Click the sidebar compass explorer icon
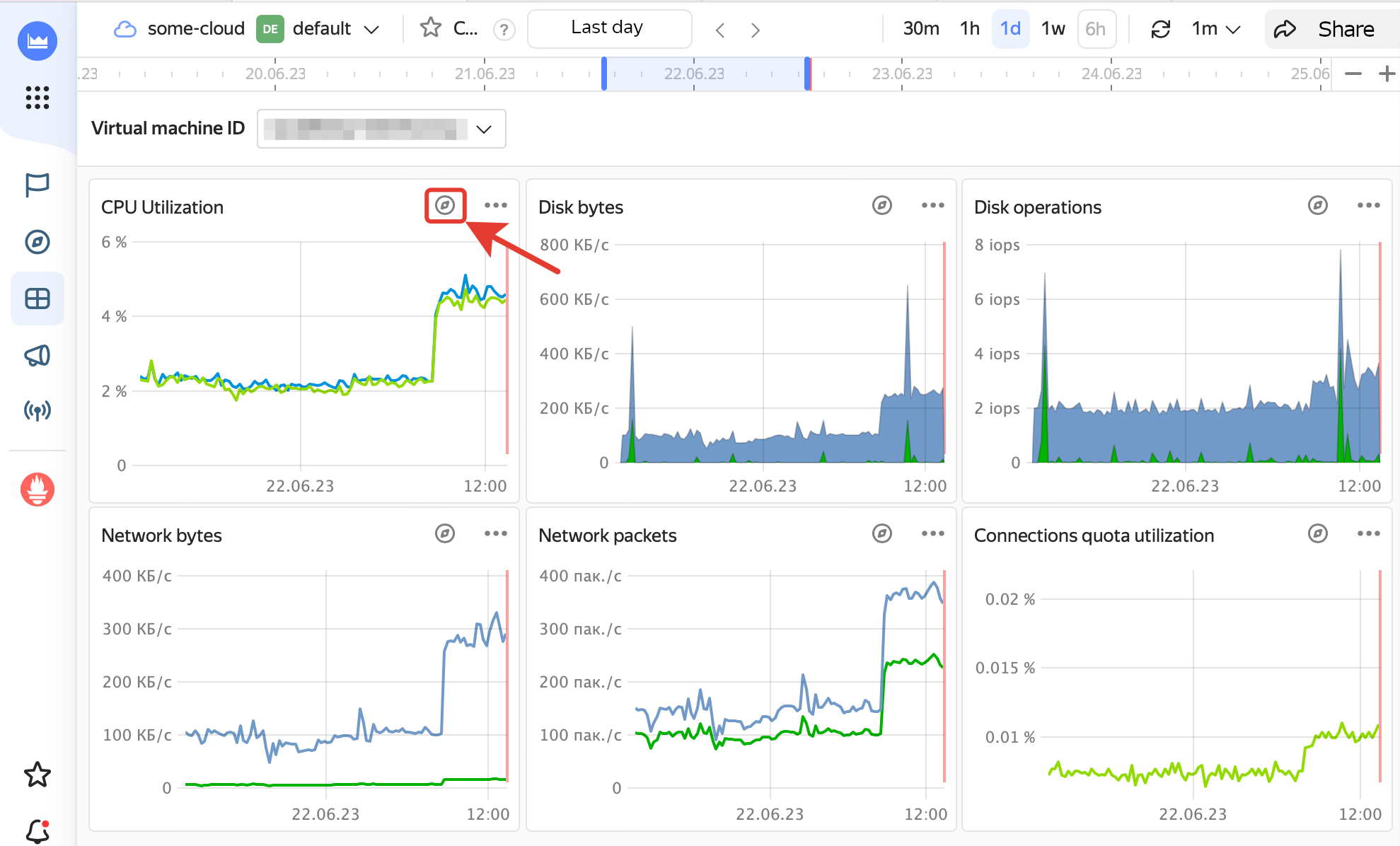This screenshot has width=1400, height=846. click(x=37, y=242)
